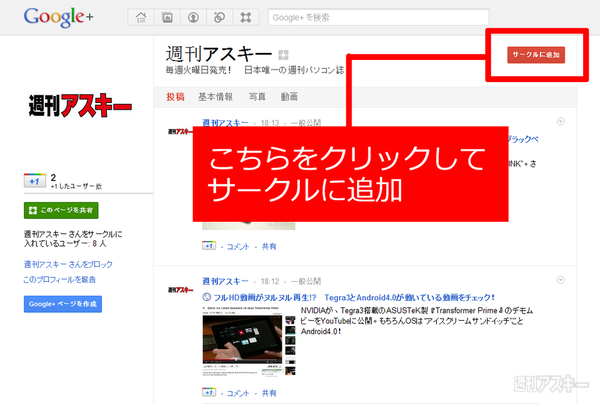Image resolution: width=600 pixels, height=404 pixels.
Task: Focus the Google+ search field
Action: 378,17
